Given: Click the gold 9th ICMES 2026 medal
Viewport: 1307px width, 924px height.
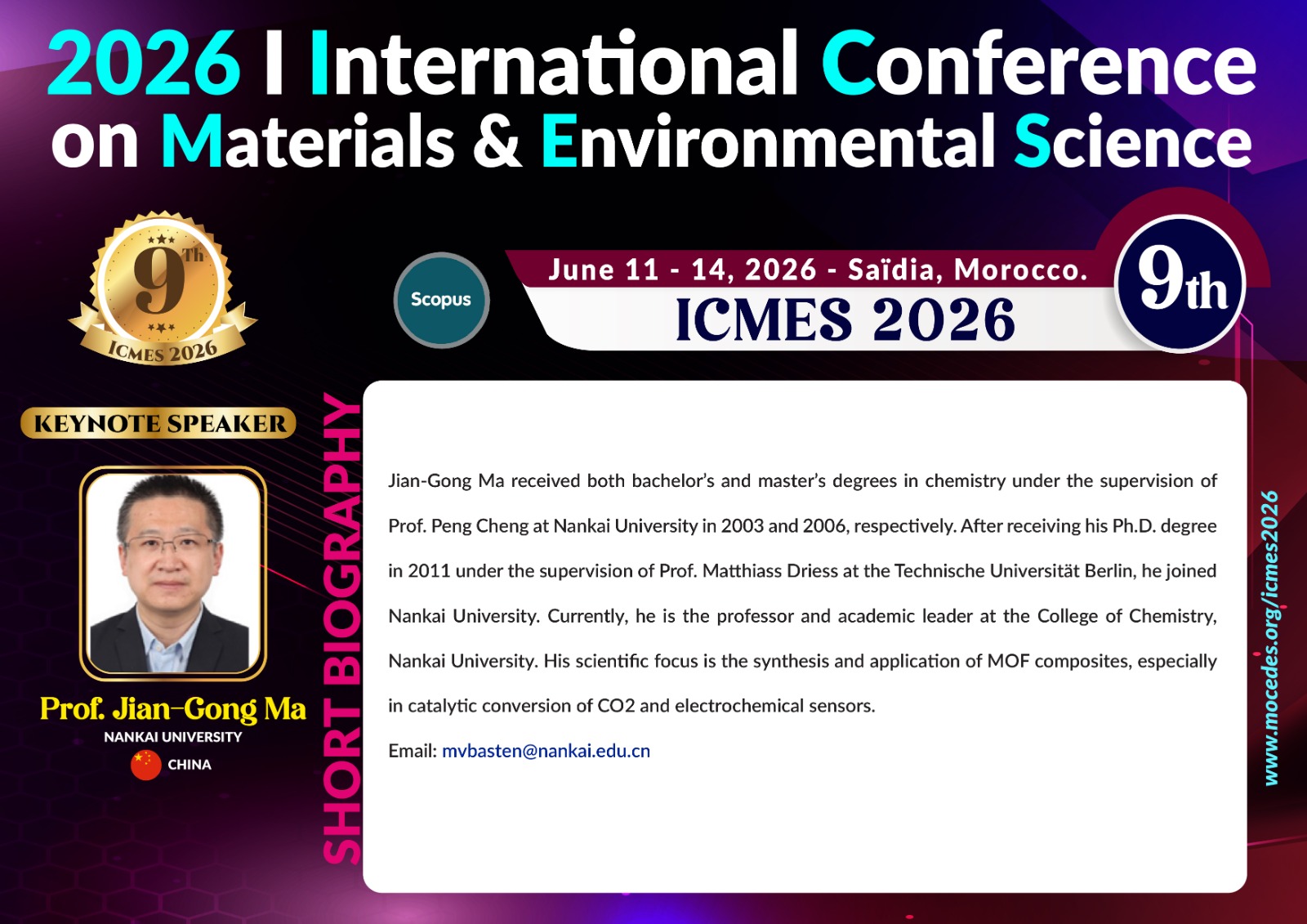Looking at the screenshot, I should tap(163, 288).
